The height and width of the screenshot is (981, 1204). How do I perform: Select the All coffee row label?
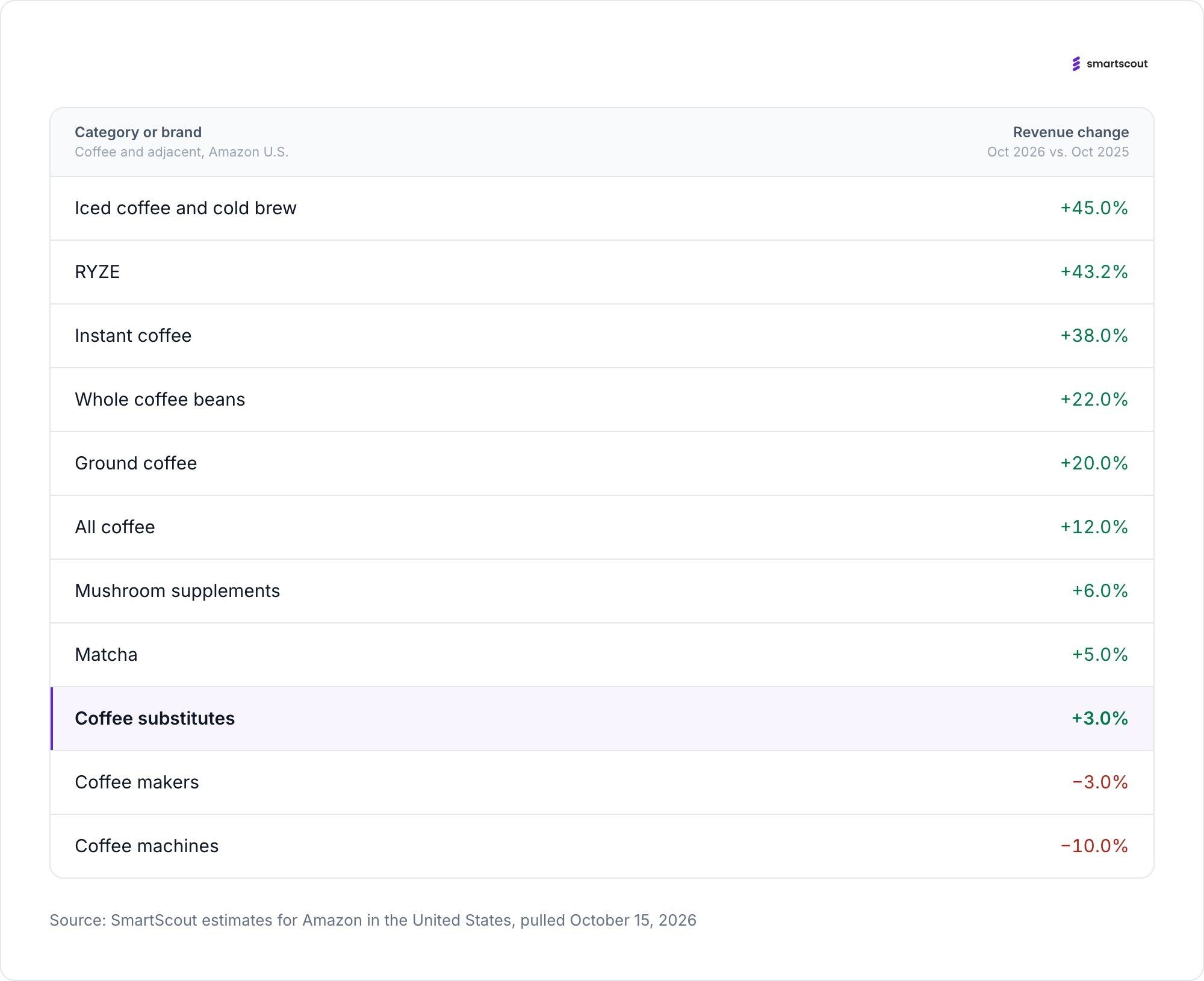(115, 527)
